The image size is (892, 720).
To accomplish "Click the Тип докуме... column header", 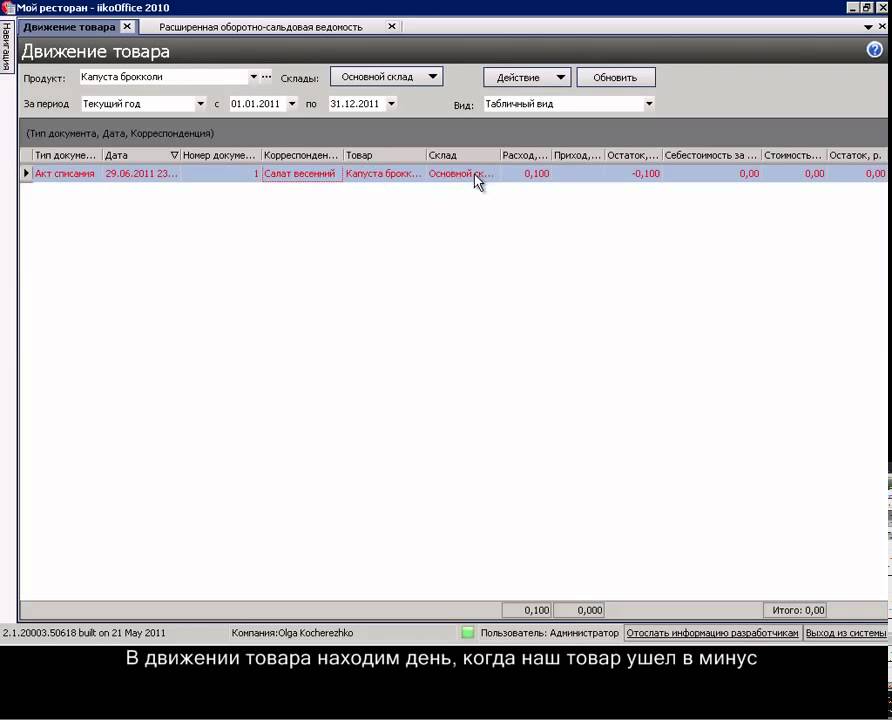I will coord(67,155).
